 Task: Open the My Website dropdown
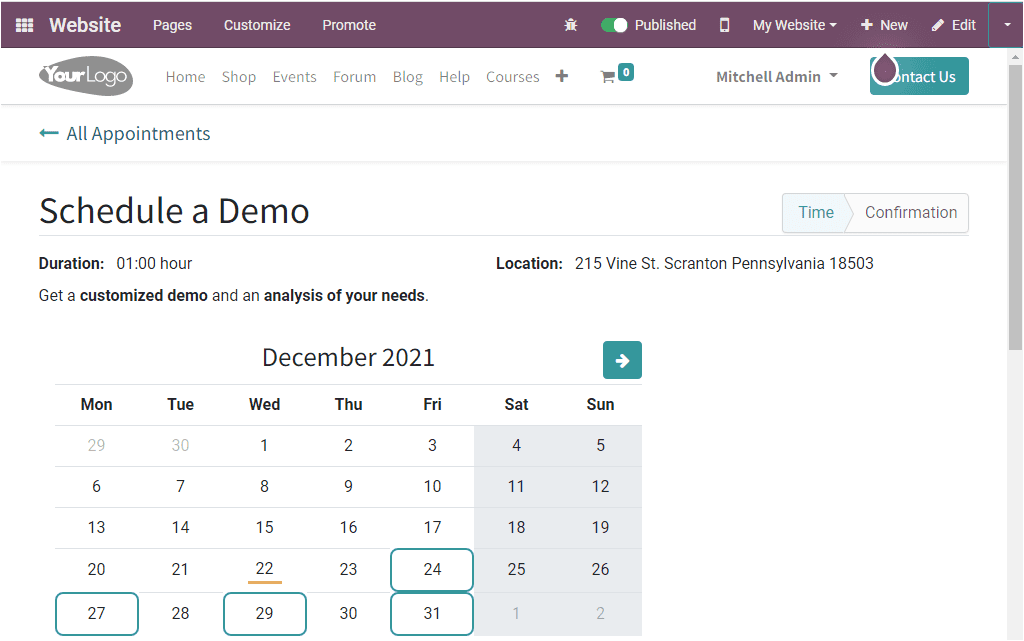coord(794,24)
